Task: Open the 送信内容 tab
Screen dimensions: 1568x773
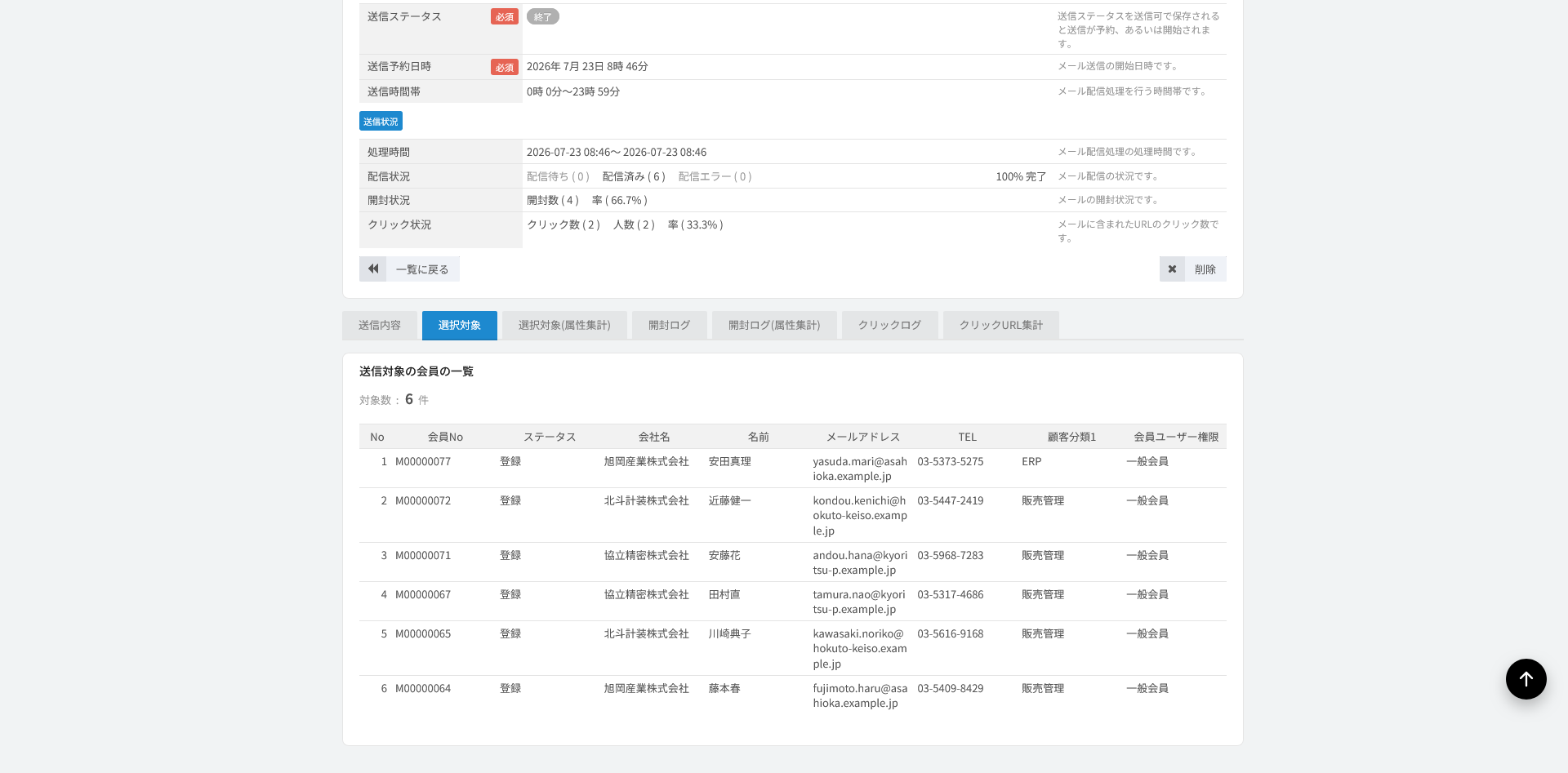Action: (380, 325)
